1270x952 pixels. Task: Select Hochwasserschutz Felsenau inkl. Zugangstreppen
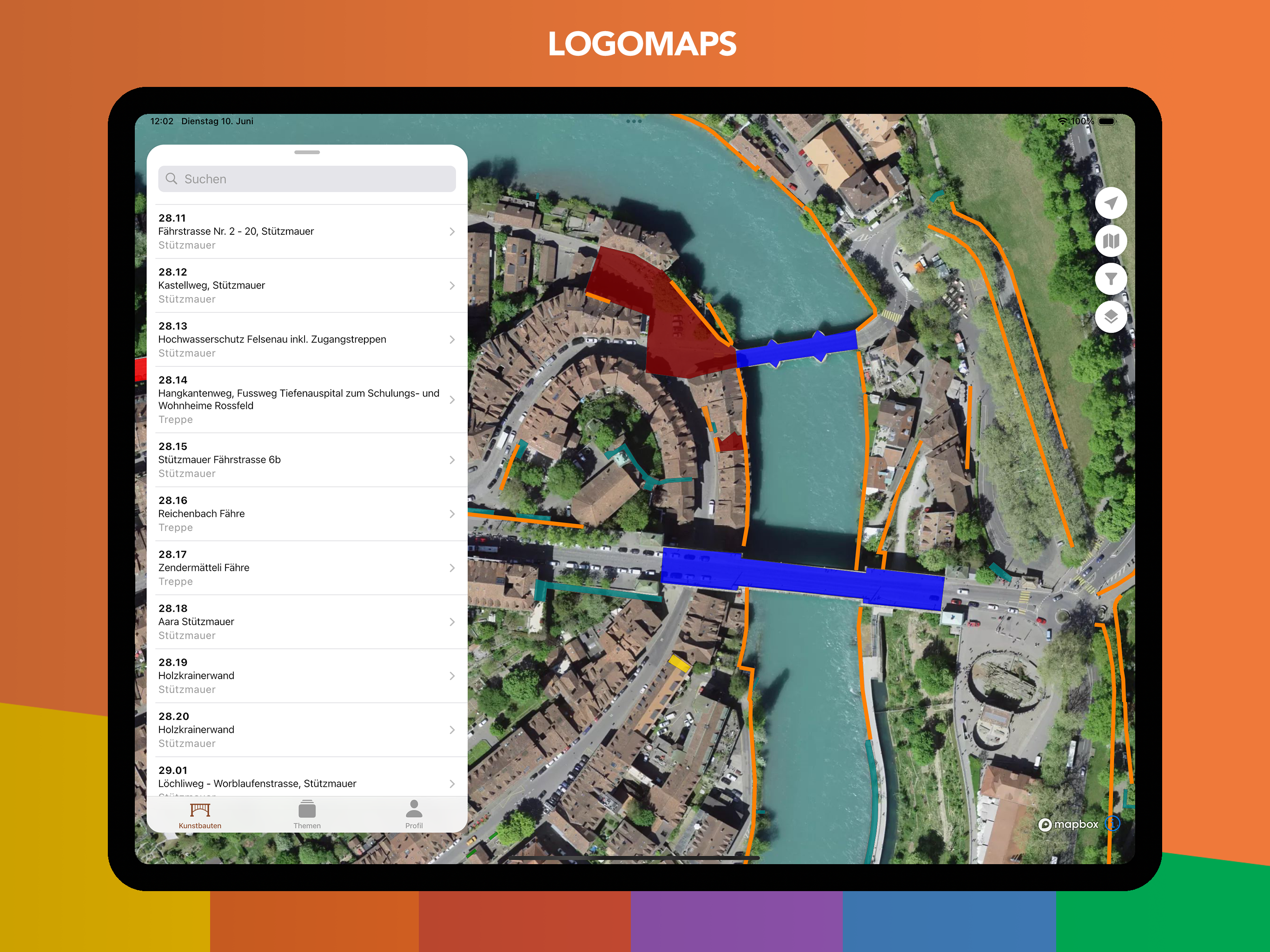pyautogui.click(x=307, y=339)
